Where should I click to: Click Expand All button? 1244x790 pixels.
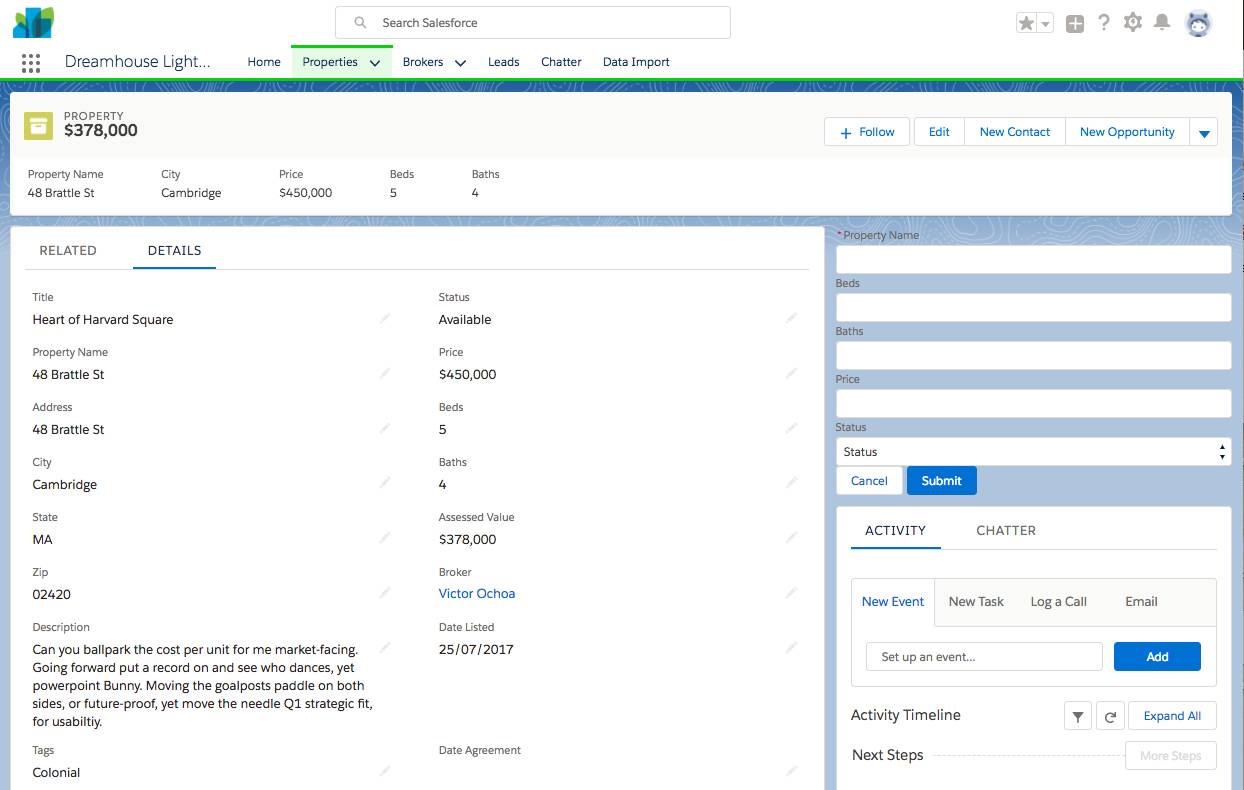click(x=1172, y=716)
